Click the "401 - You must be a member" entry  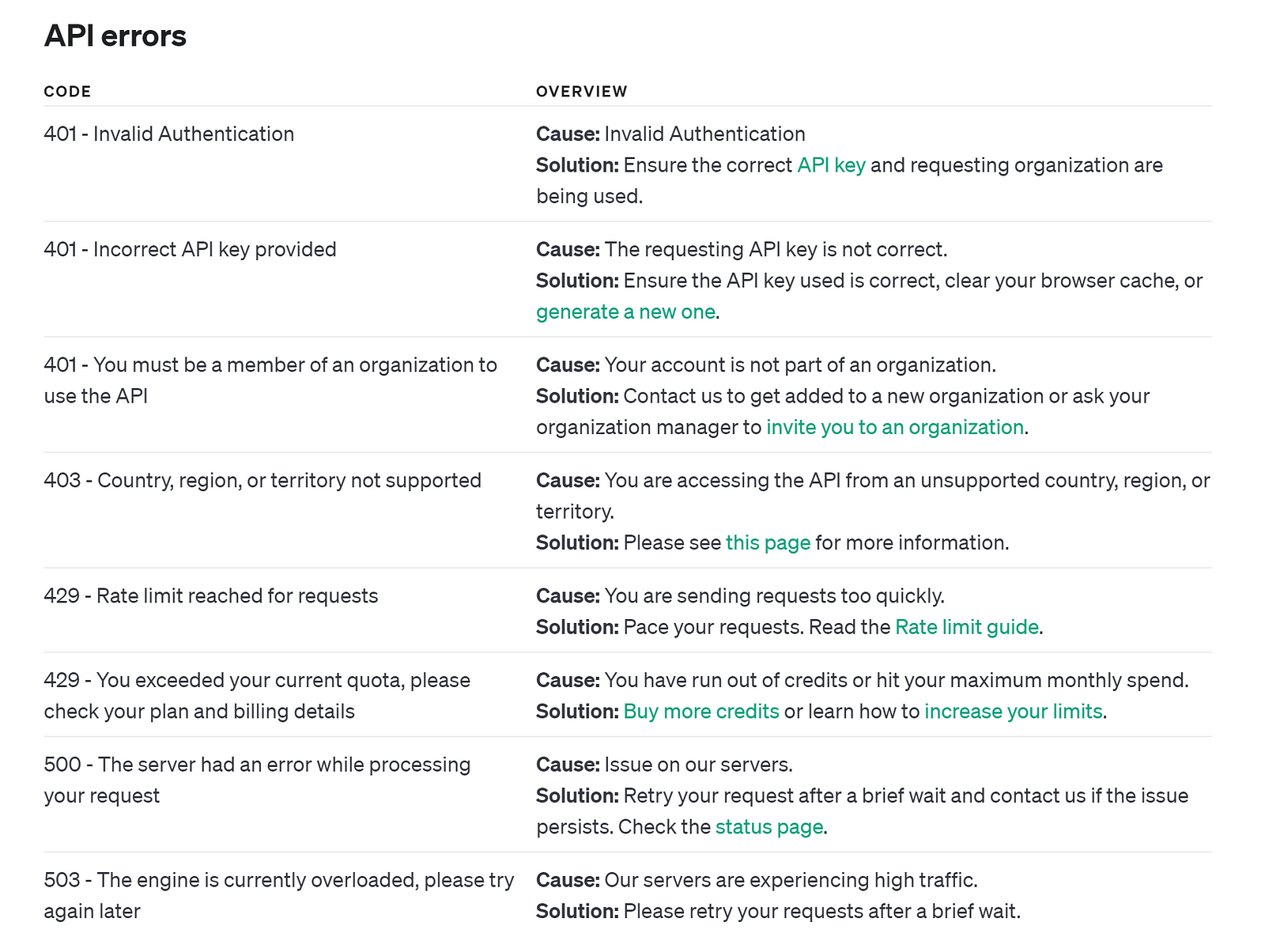click(x=270, y=365)
